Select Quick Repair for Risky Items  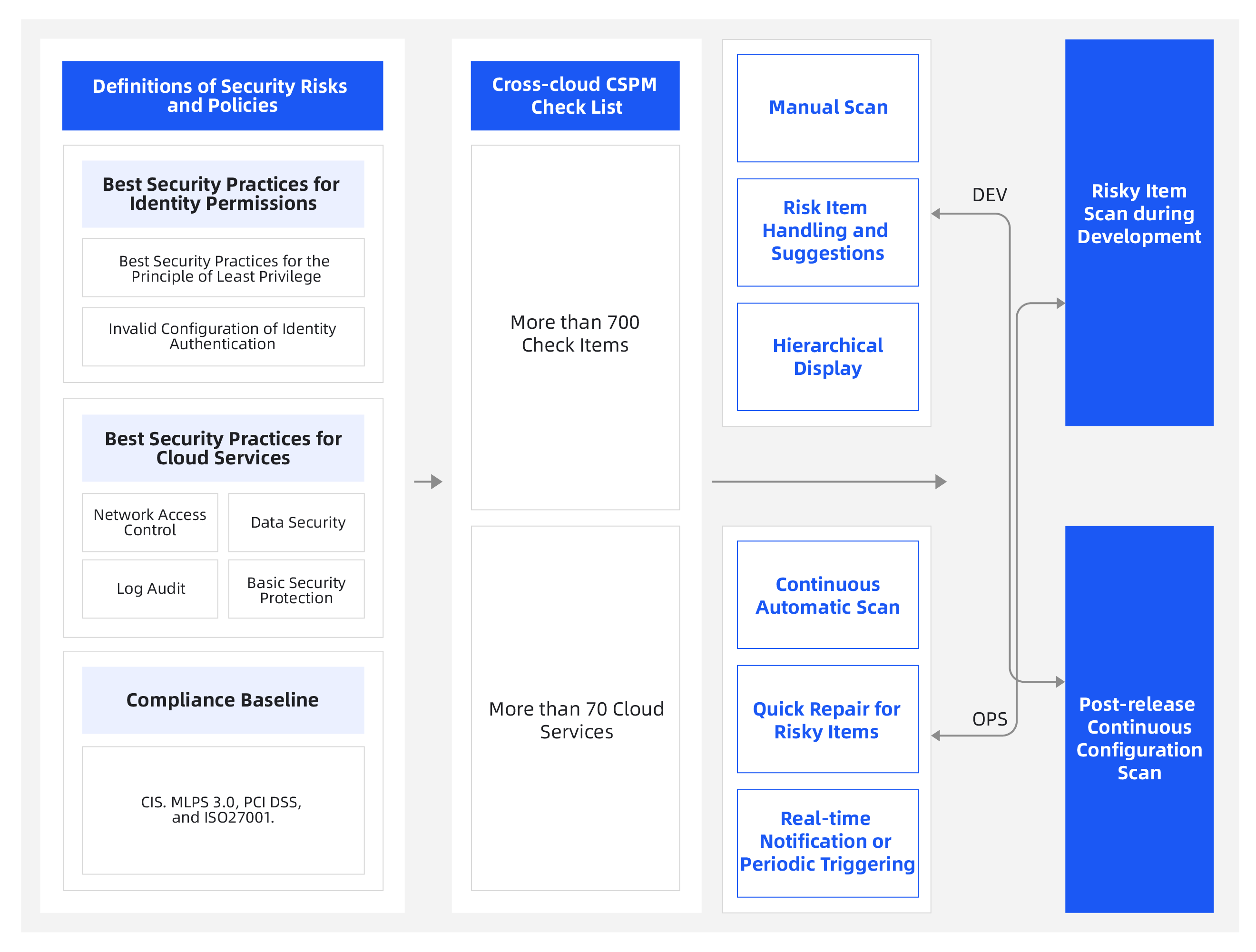pyautogui.click(x=827, y=719)
